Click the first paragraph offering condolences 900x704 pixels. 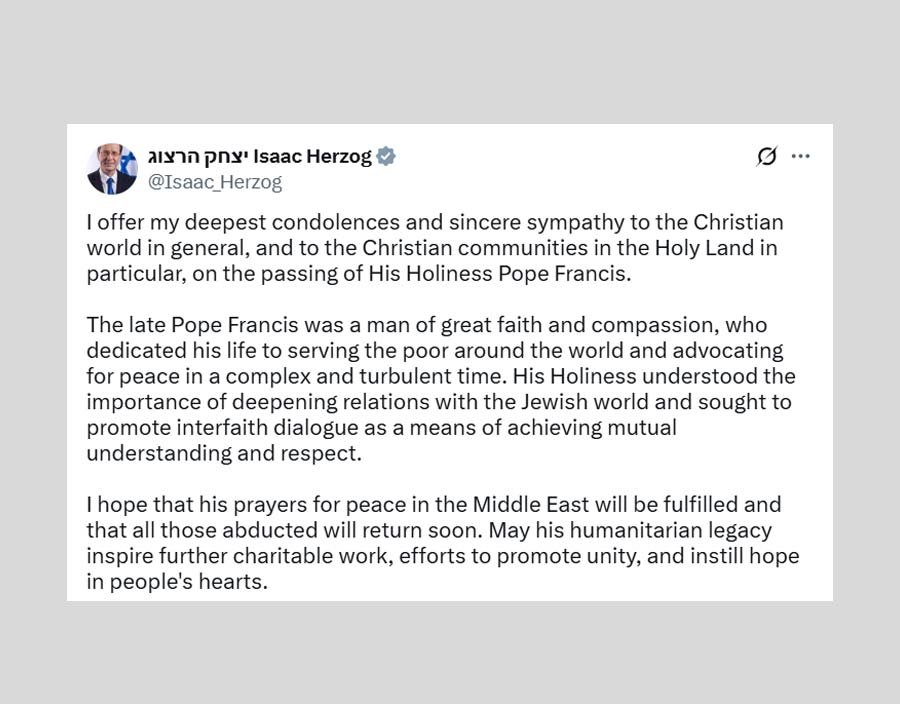434,248
